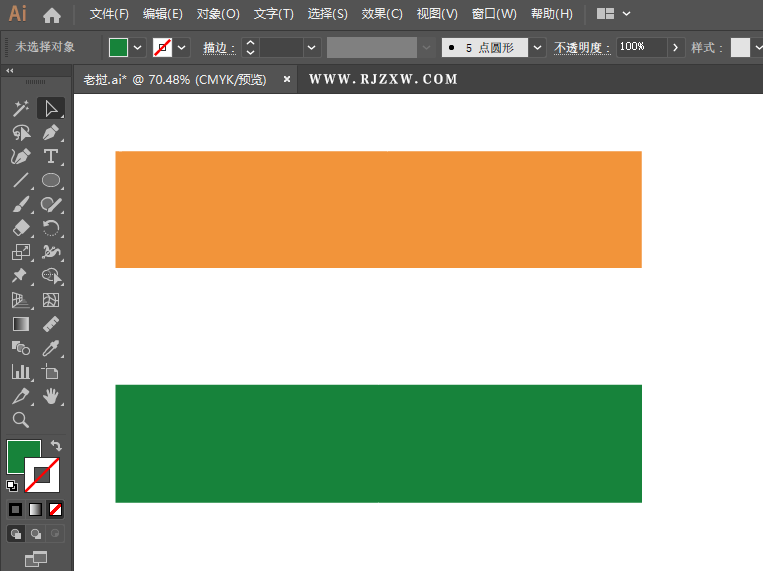Click the Home icon in top bar
The height and width of the screenshot is (571, 763).
52,15
